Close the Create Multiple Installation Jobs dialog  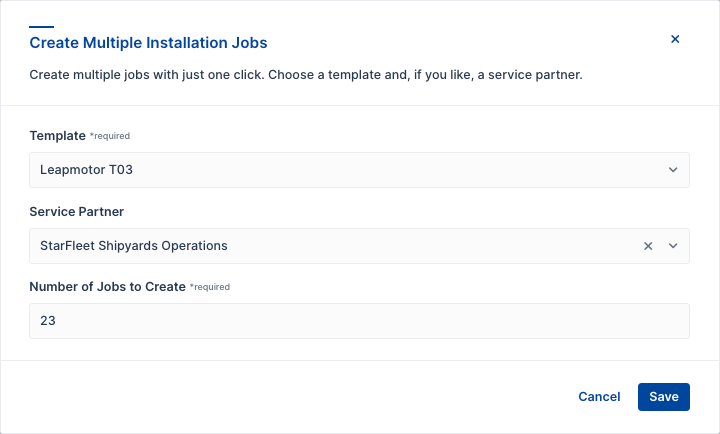click(675, 39)
